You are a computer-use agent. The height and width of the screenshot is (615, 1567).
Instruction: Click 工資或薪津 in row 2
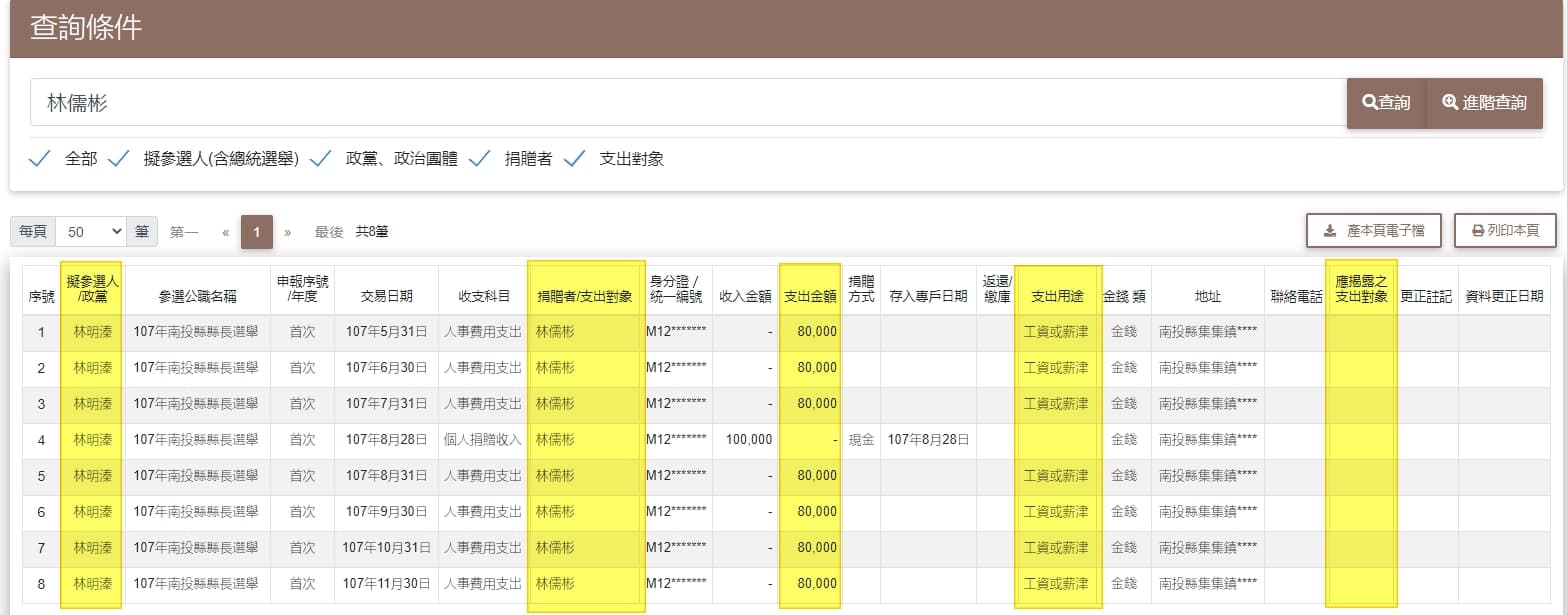tap(1056, 368)
